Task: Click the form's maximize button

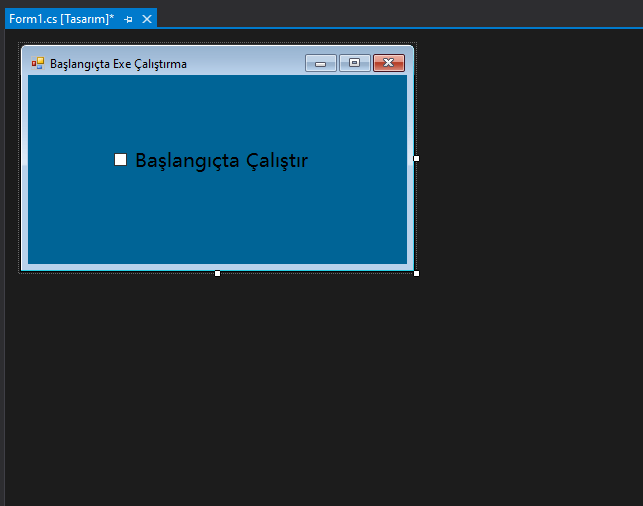Action: pos(355,63)
